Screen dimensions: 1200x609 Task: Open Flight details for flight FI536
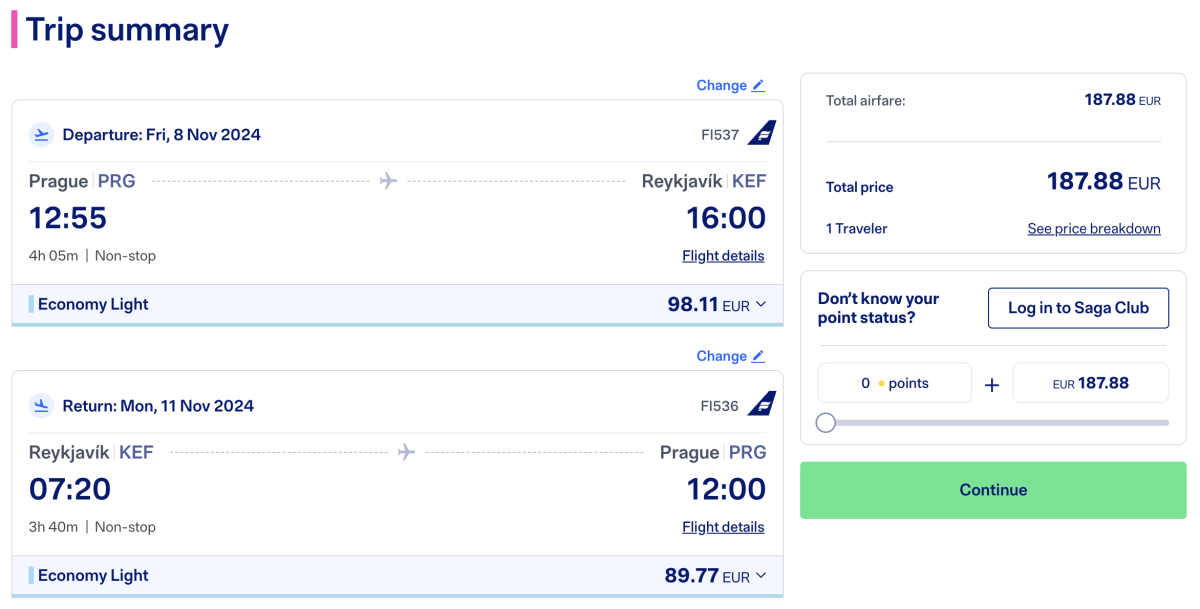[x=723, y=527]
